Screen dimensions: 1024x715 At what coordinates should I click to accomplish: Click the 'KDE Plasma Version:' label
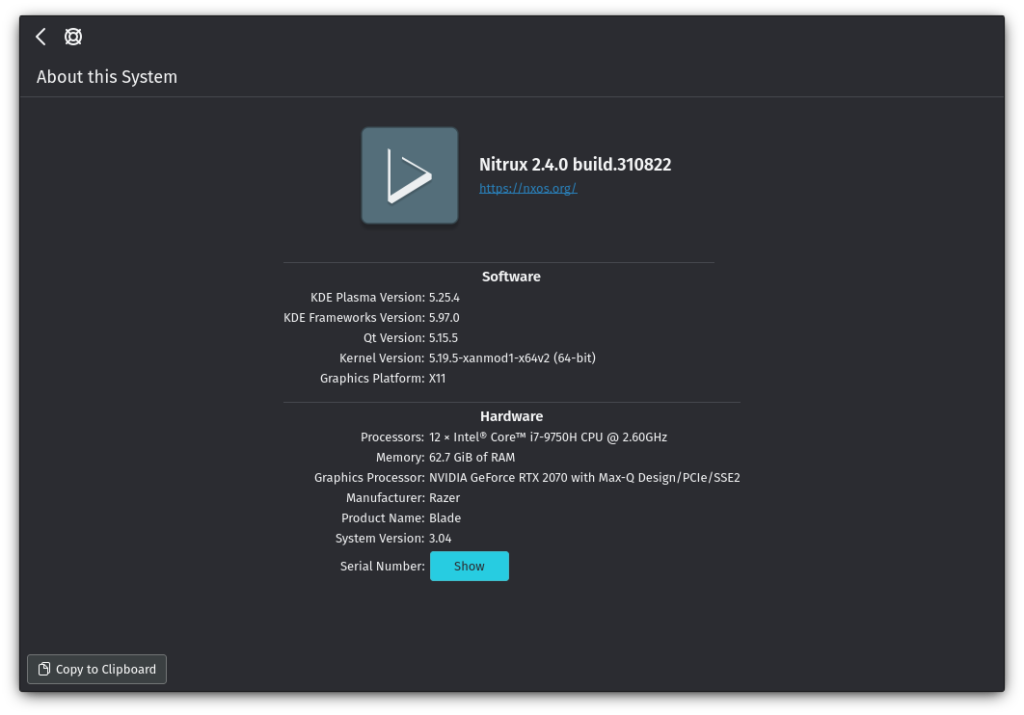367,298
